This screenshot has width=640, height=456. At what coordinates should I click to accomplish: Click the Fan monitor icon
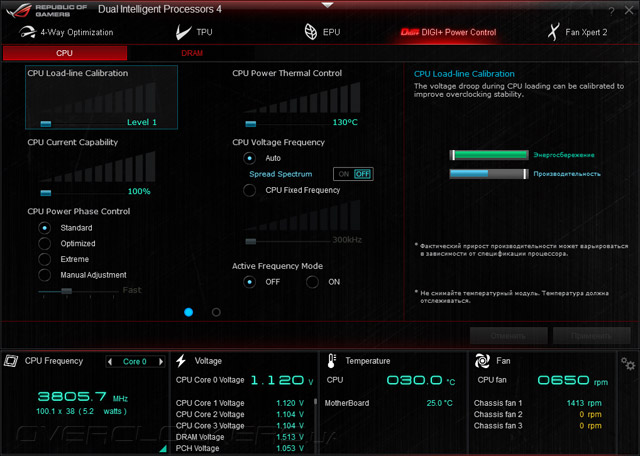click(482, 361)
